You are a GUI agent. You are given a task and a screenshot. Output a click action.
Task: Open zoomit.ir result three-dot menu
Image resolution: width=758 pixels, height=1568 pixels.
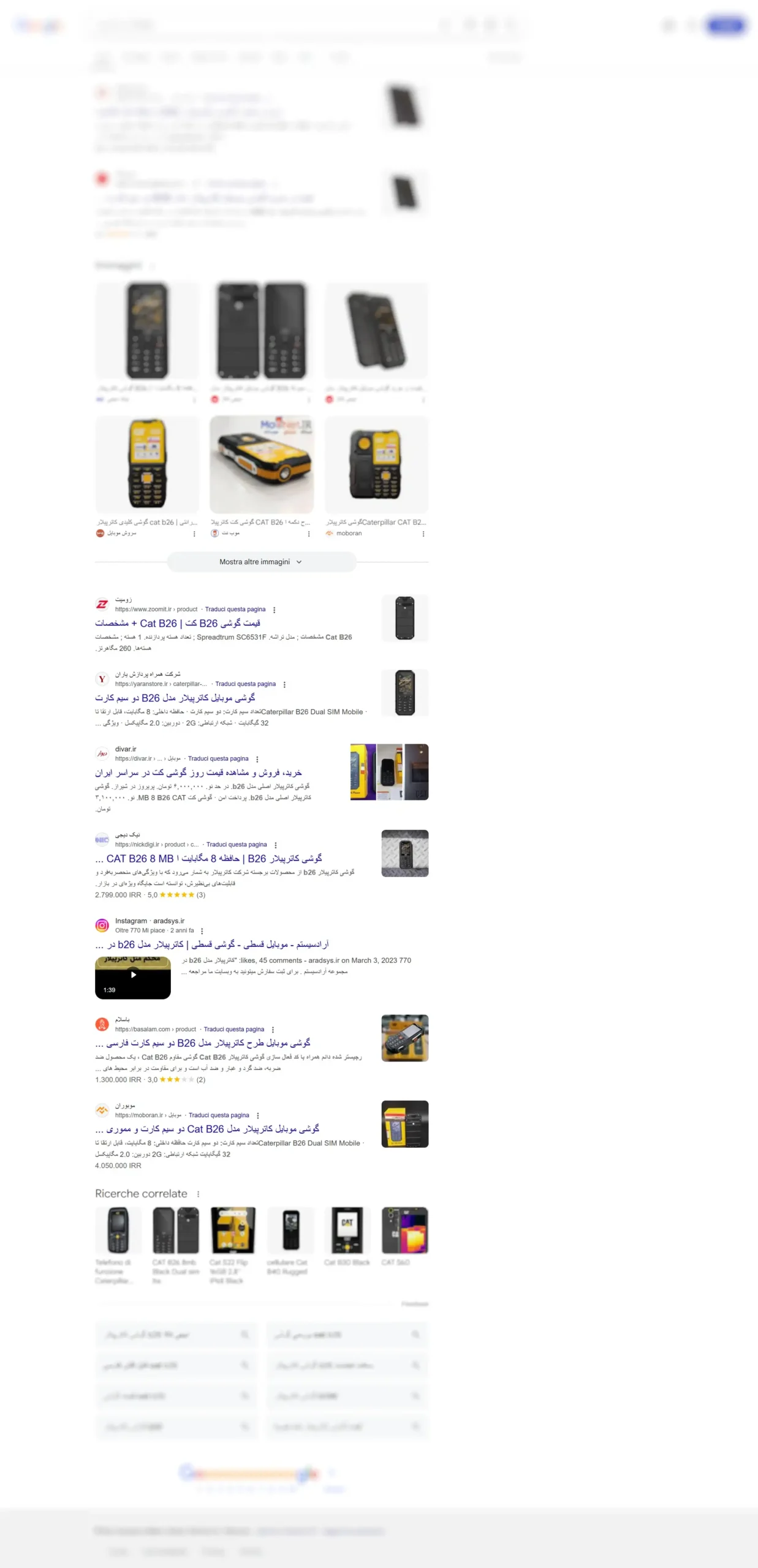[274, 610]
